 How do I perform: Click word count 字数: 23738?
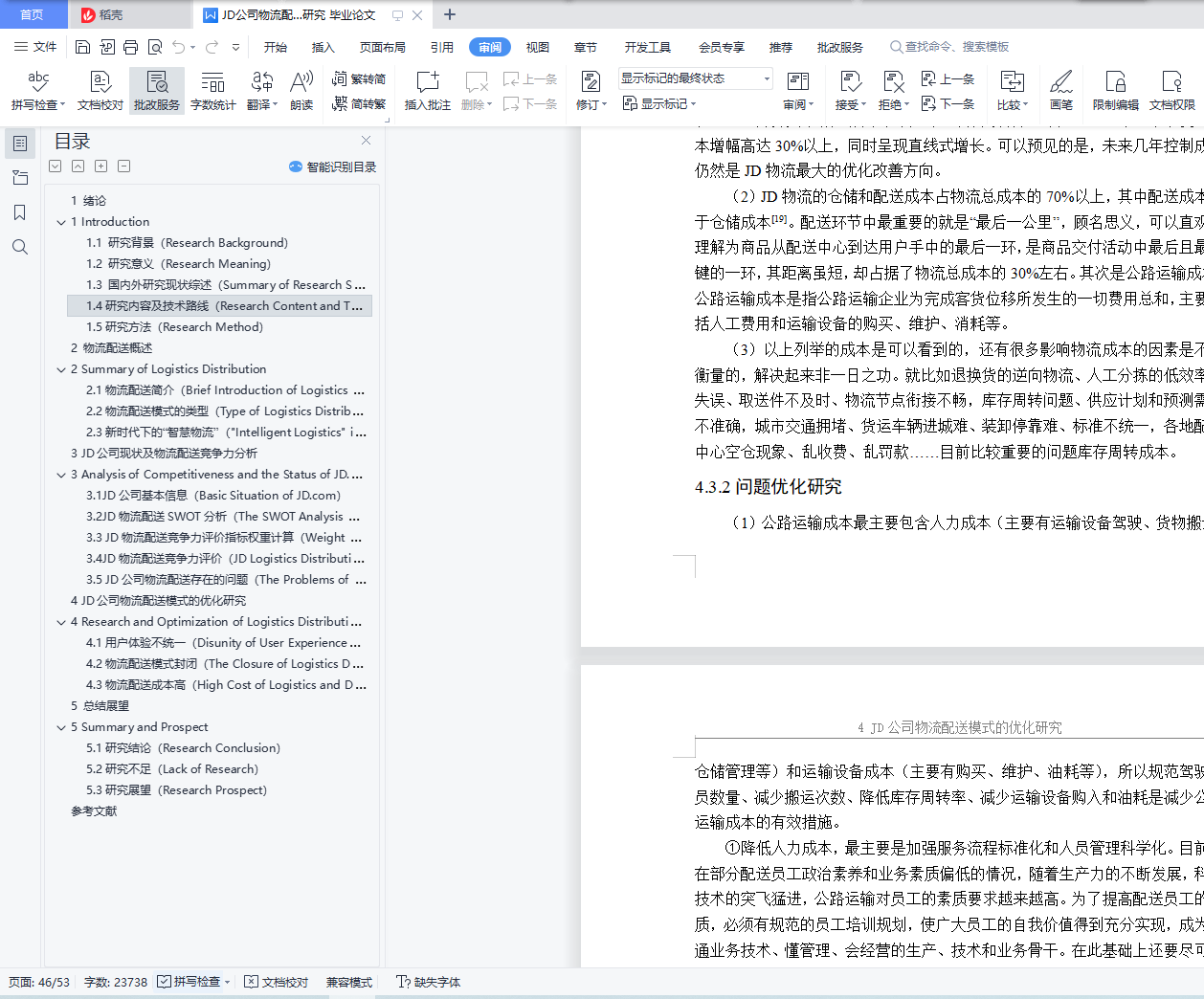point(116,982)
